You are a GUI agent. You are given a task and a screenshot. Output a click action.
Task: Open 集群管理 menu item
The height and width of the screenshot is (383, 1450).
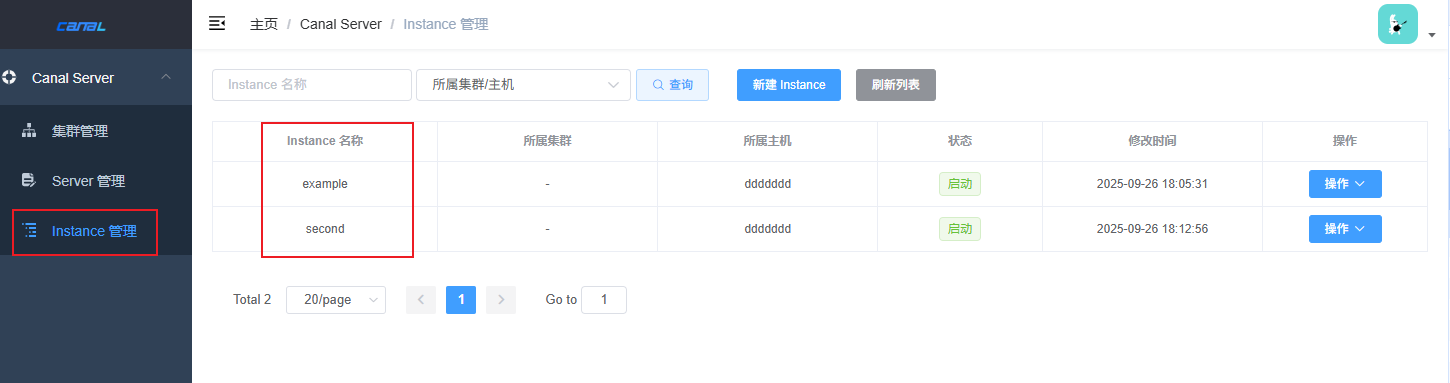[96, 131]
